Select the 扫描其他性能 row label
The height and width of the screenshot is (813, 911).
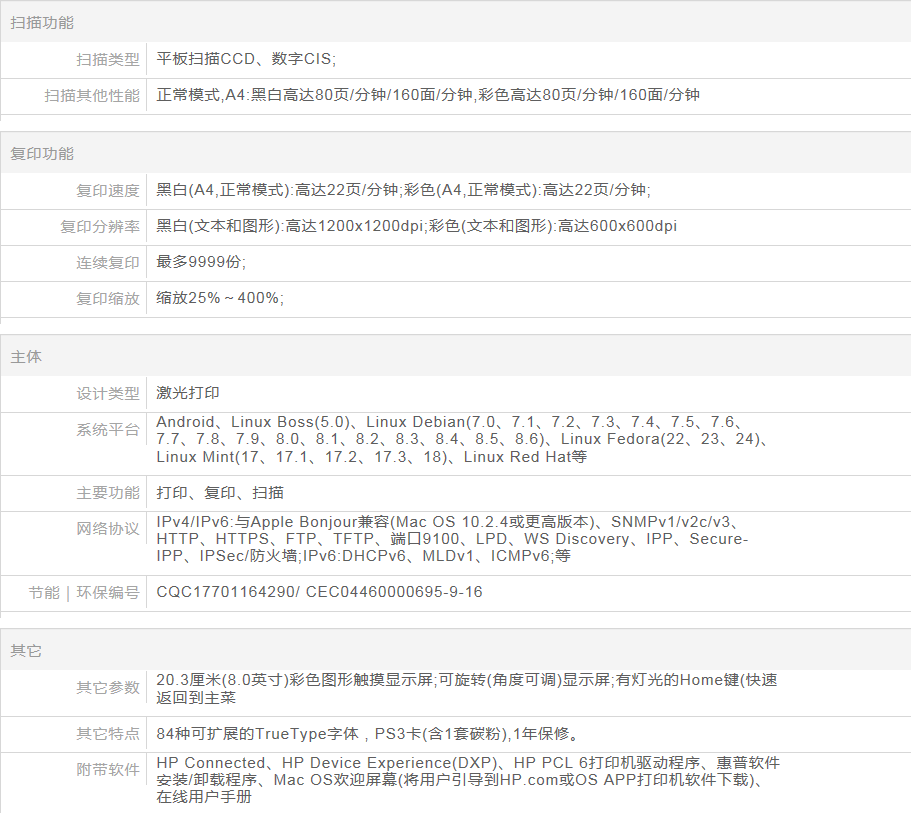(x=92, y=96)
